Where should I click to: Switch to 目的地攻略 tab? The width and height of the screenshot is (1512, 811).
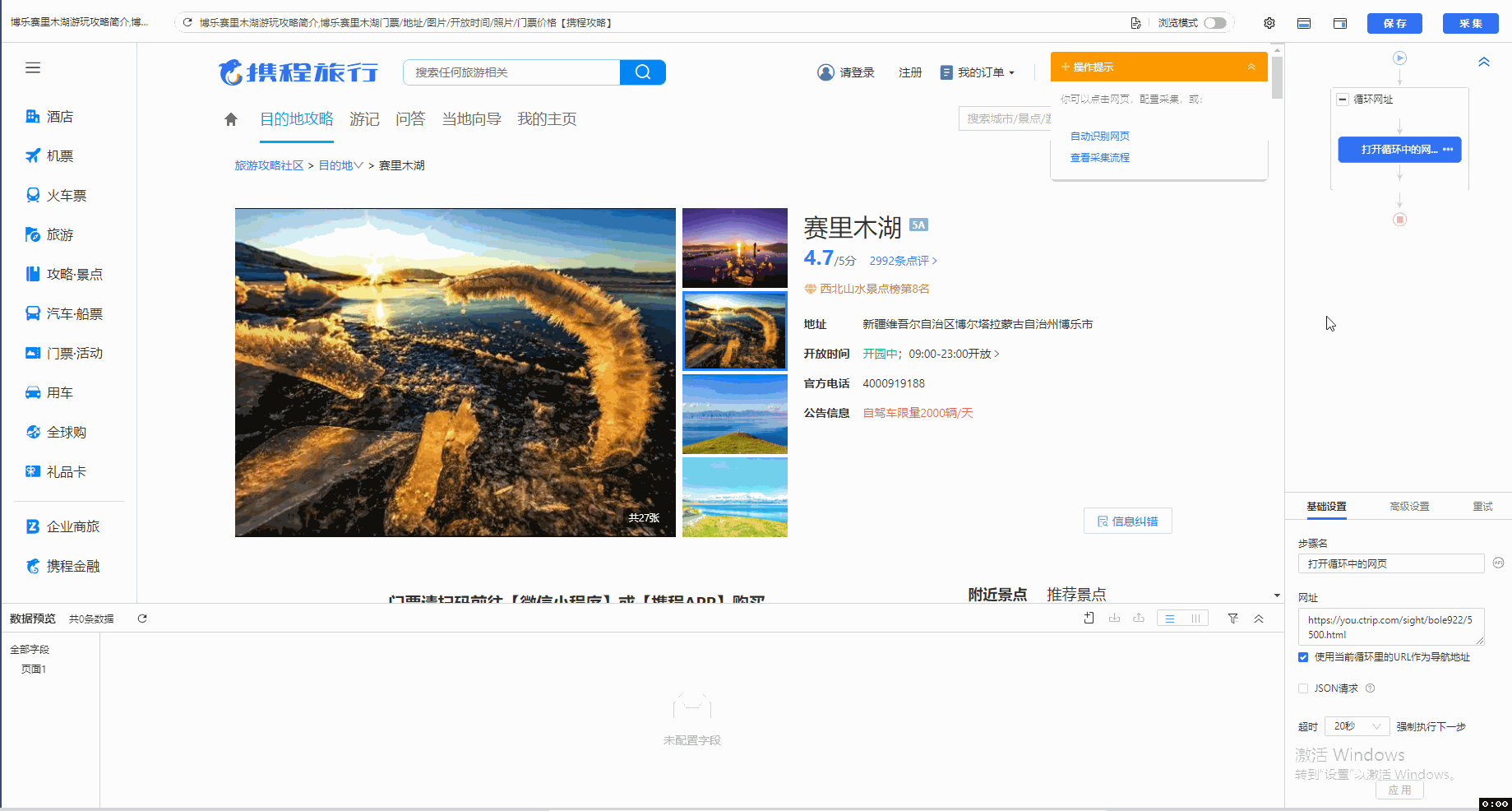click(297, 119)
